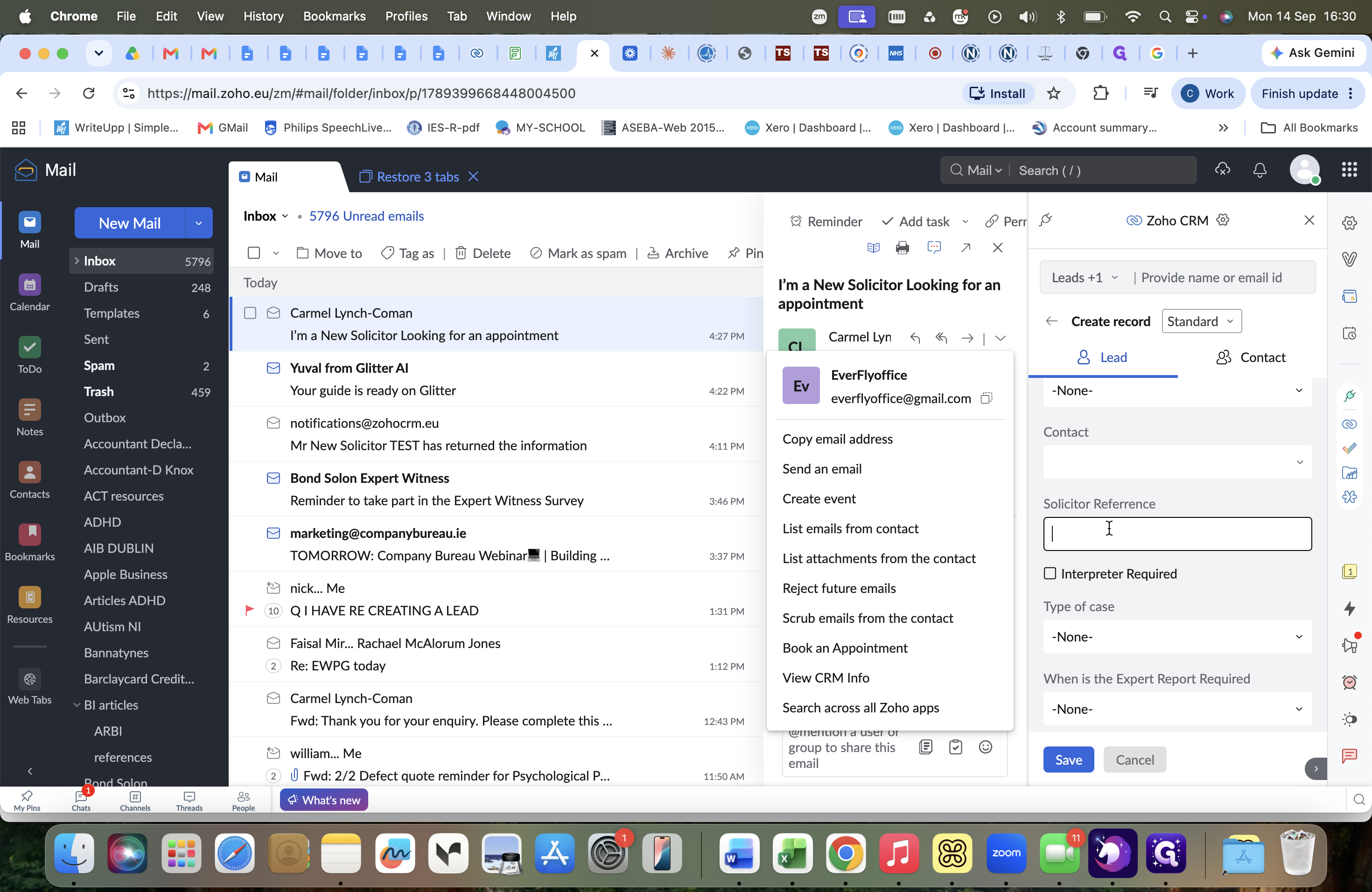Click the notifications bell icon
The height and width of the screenshot is (892, 1372).
click(x=1260, y=170)
